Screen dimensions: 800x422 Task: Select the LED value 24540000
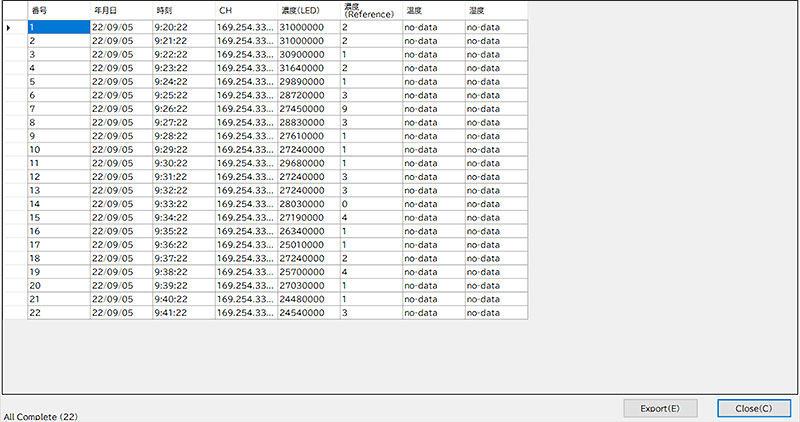(308, 313)
